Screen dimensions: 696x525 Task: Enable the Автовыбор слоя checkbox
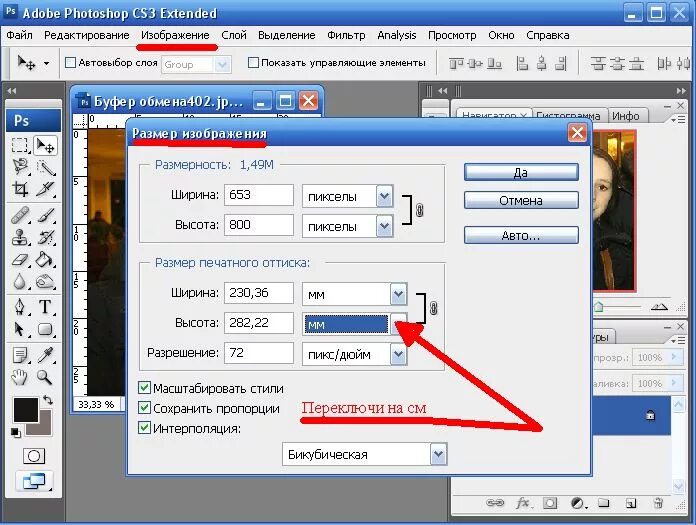pyautogui.click(x=70, y=63)
